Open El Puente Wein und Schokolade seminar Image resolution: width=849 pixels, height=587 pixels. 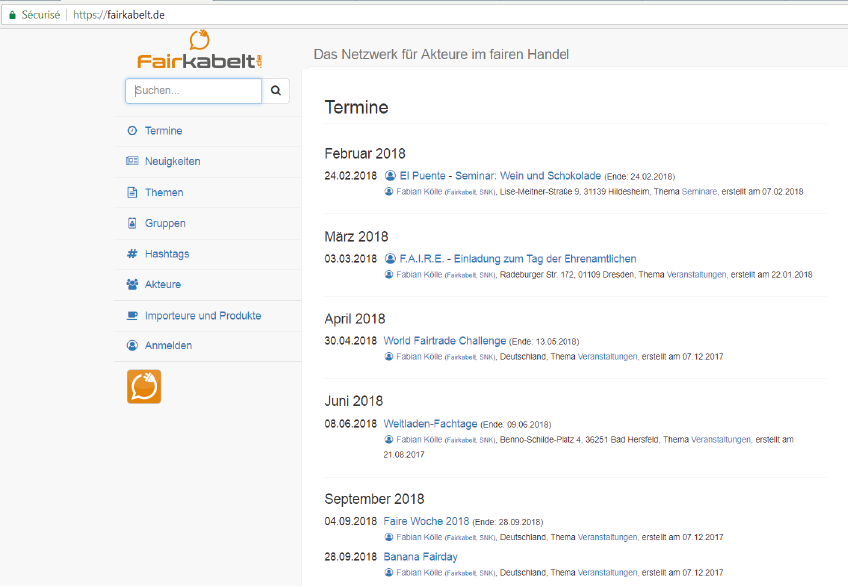click(500, 175)
